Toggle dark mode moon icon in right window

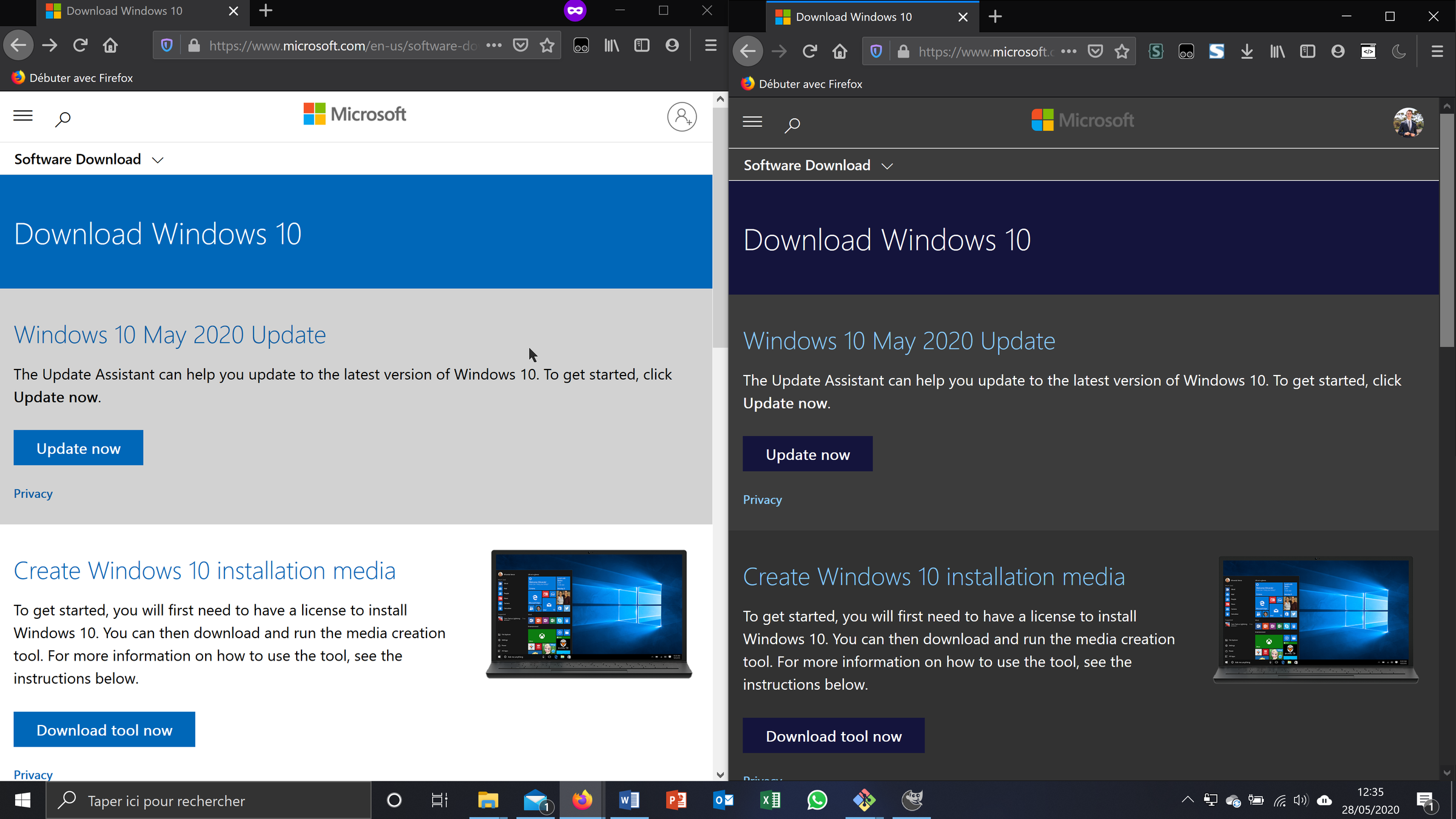(x=1398, y=52)
